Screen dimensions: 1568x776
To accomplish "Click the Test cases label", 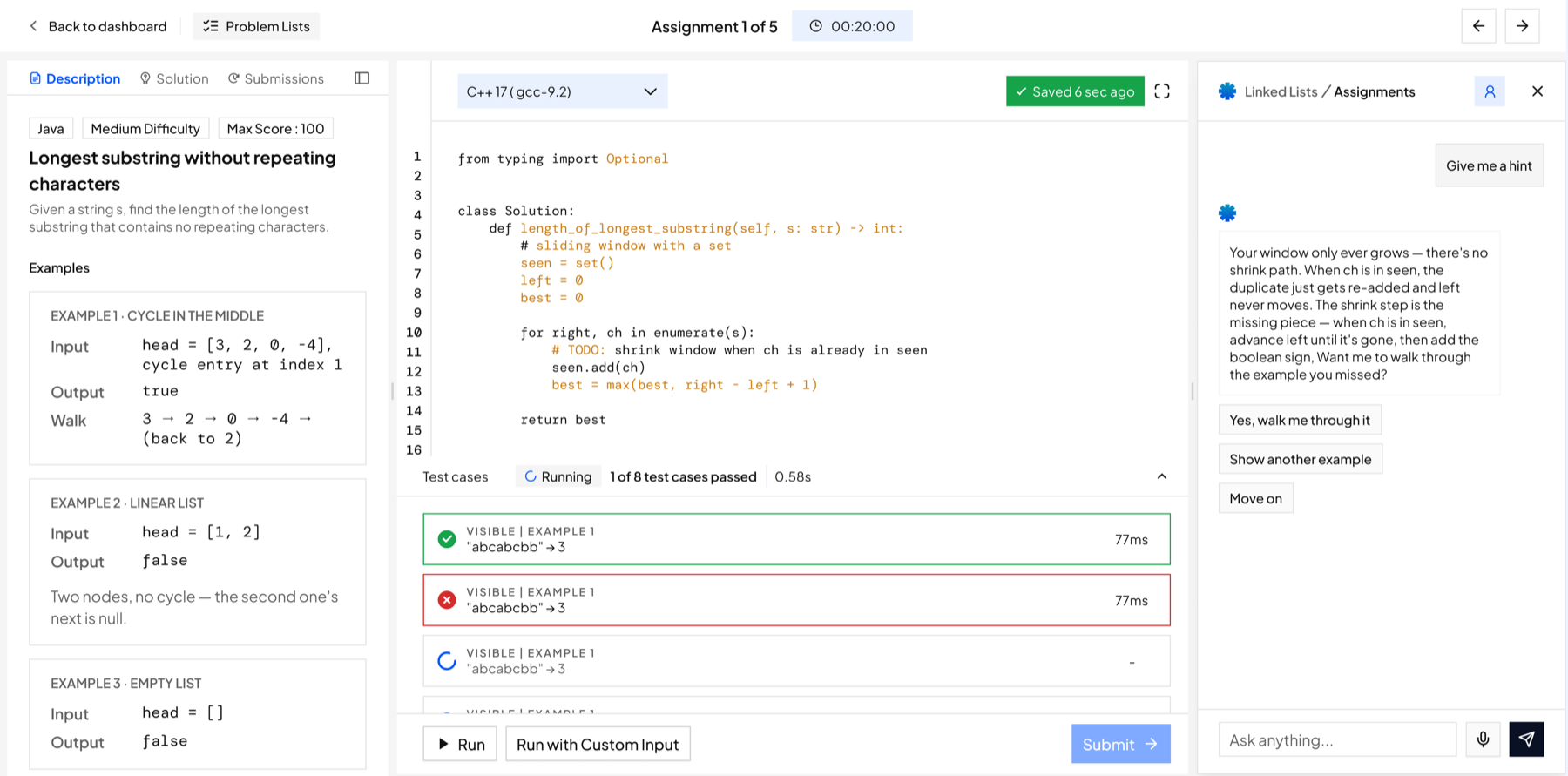I will coord(456,476).
